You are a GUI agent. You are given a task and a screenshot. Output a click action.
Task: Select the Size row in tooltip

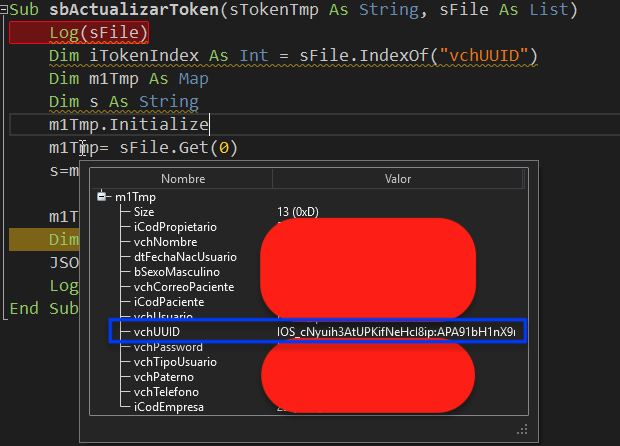144,212
